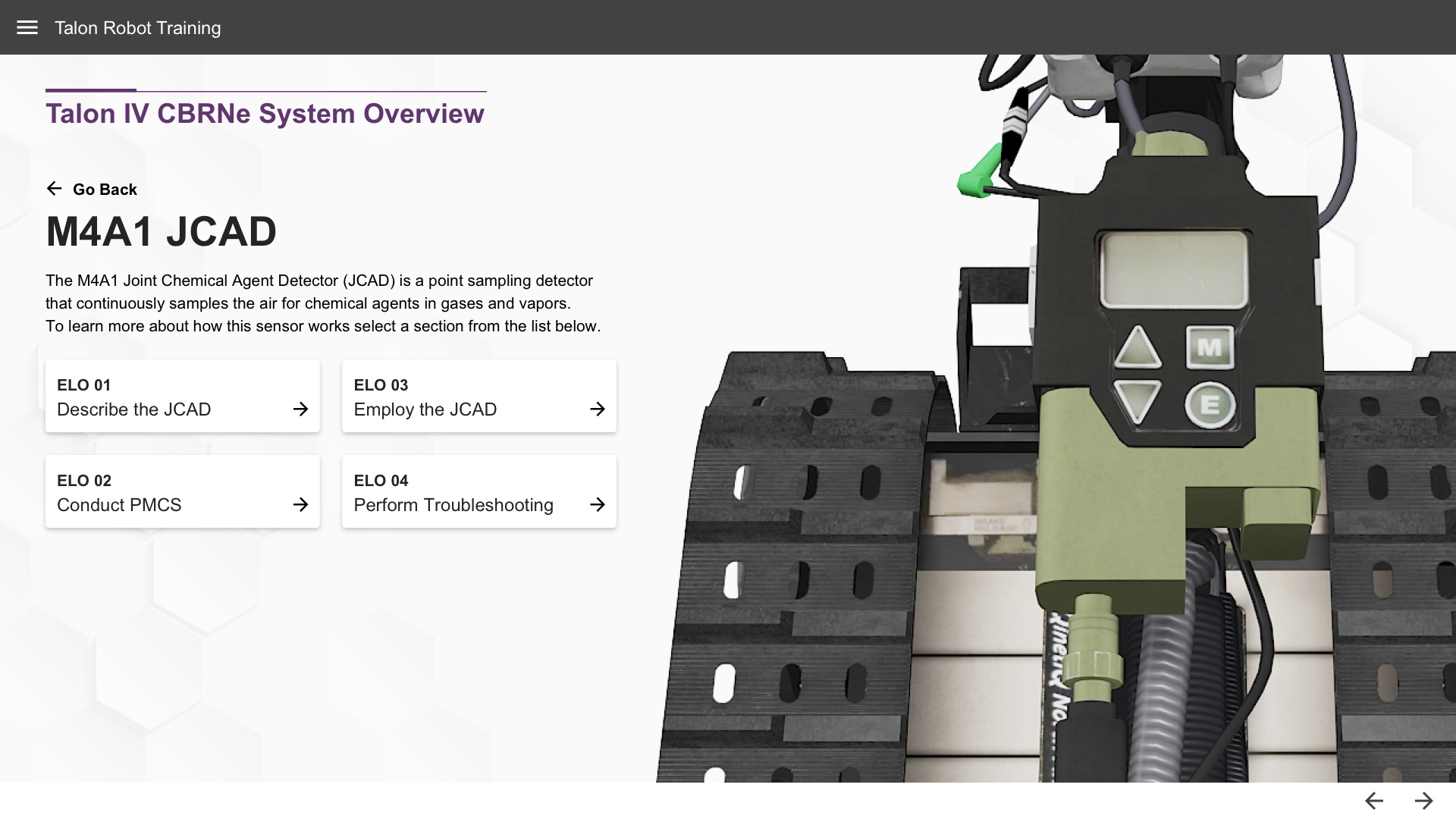Open ELO 03 Employ the JCAD card

point(479,396)
